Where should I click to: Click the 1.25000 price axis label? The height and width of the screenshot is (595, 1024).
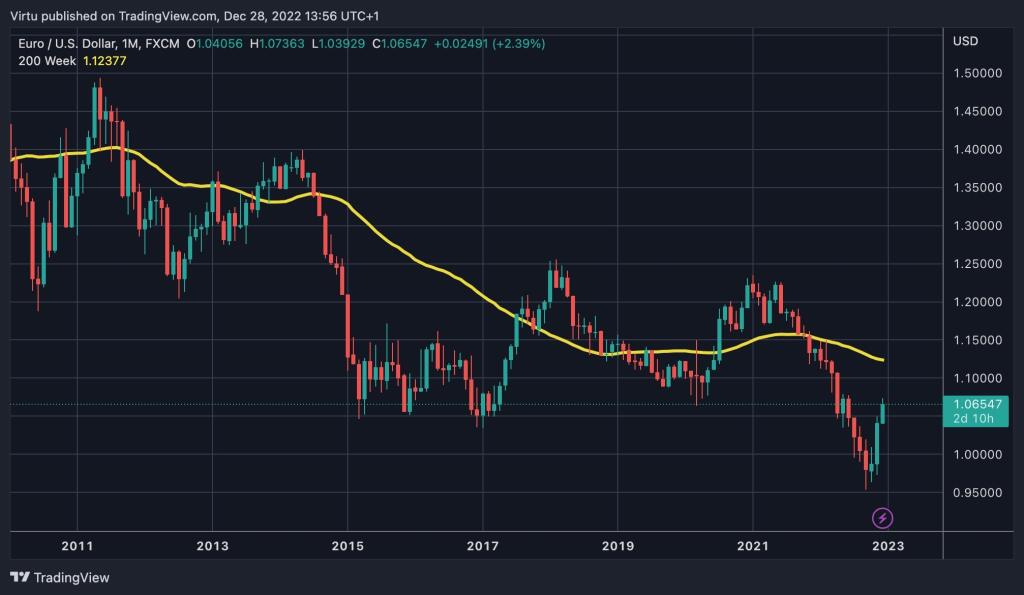coord(978,264)
